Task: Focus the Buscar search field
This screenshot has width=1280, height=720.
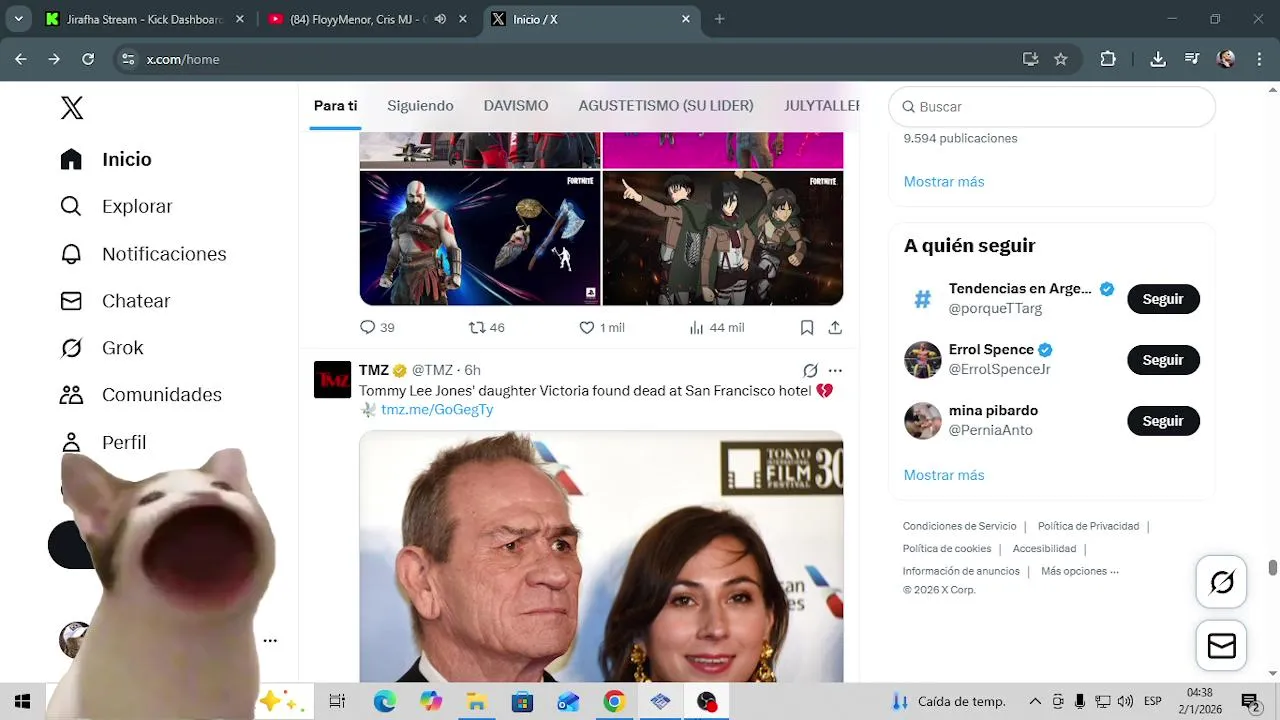Action: pos(1052,107)
